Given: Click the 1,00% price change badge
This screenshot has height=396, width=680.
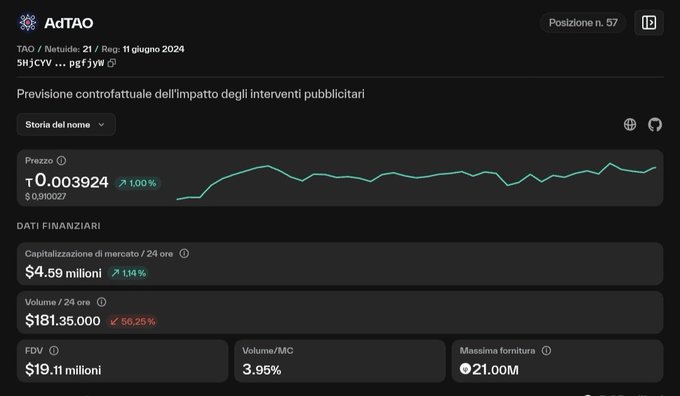Looking at the screenshot, I should (138, 183).
